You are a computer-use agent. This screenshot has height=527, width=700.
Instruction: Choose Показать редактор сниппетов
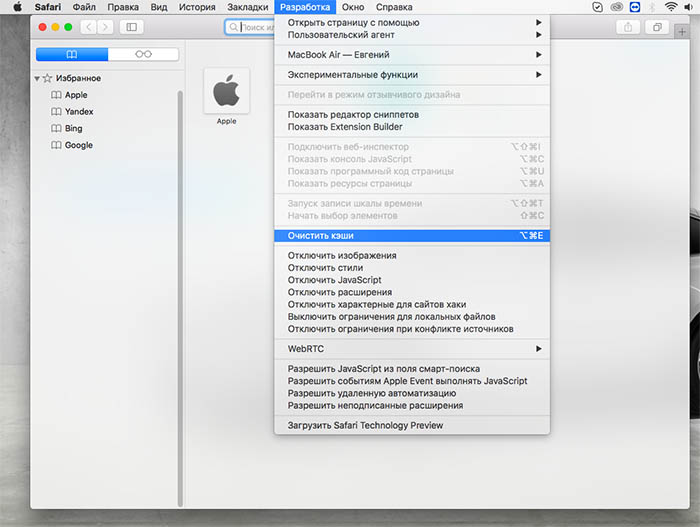(x=412, y=115)
